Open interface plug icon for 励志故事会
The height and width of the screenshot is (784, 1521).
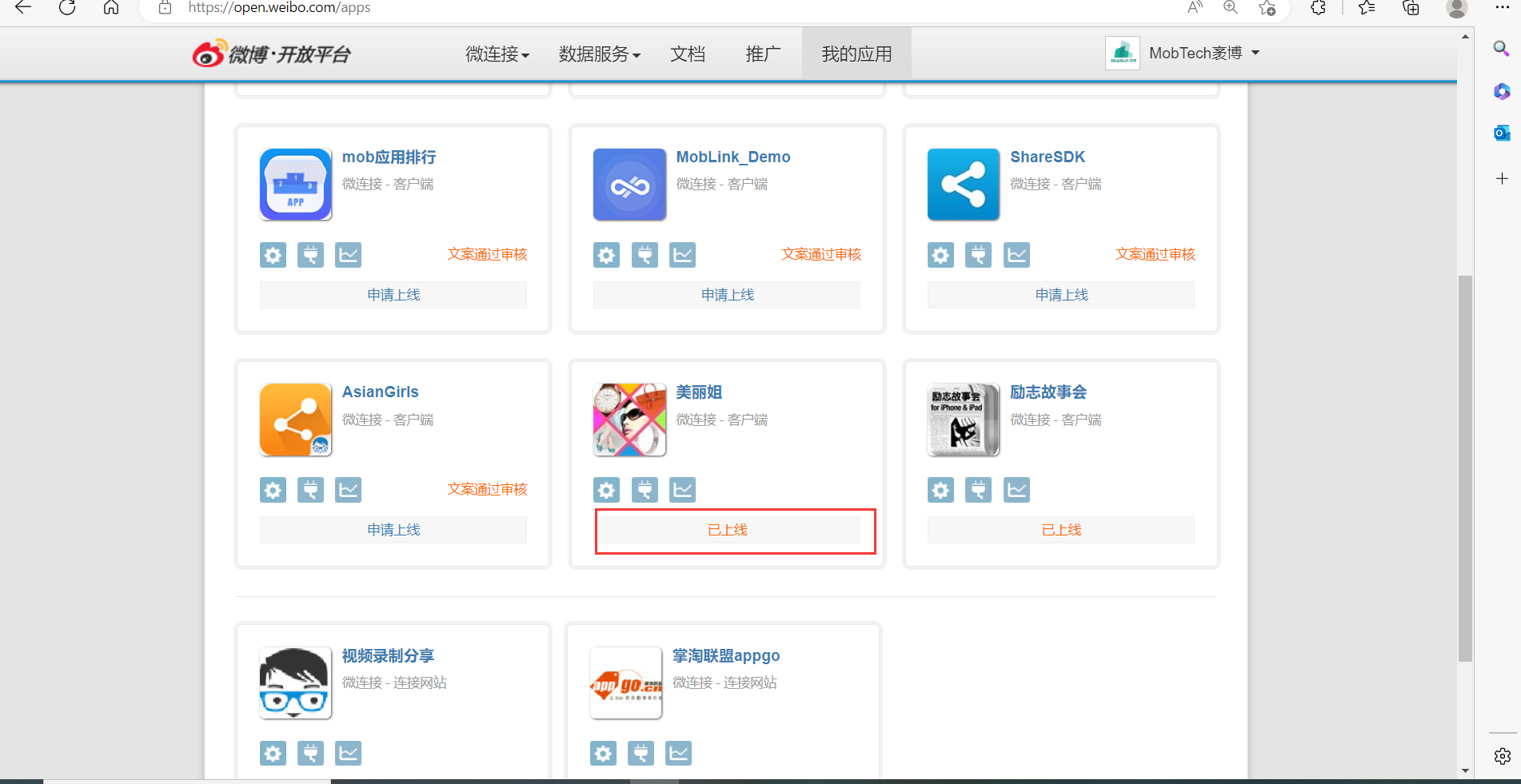pos(978,490)
